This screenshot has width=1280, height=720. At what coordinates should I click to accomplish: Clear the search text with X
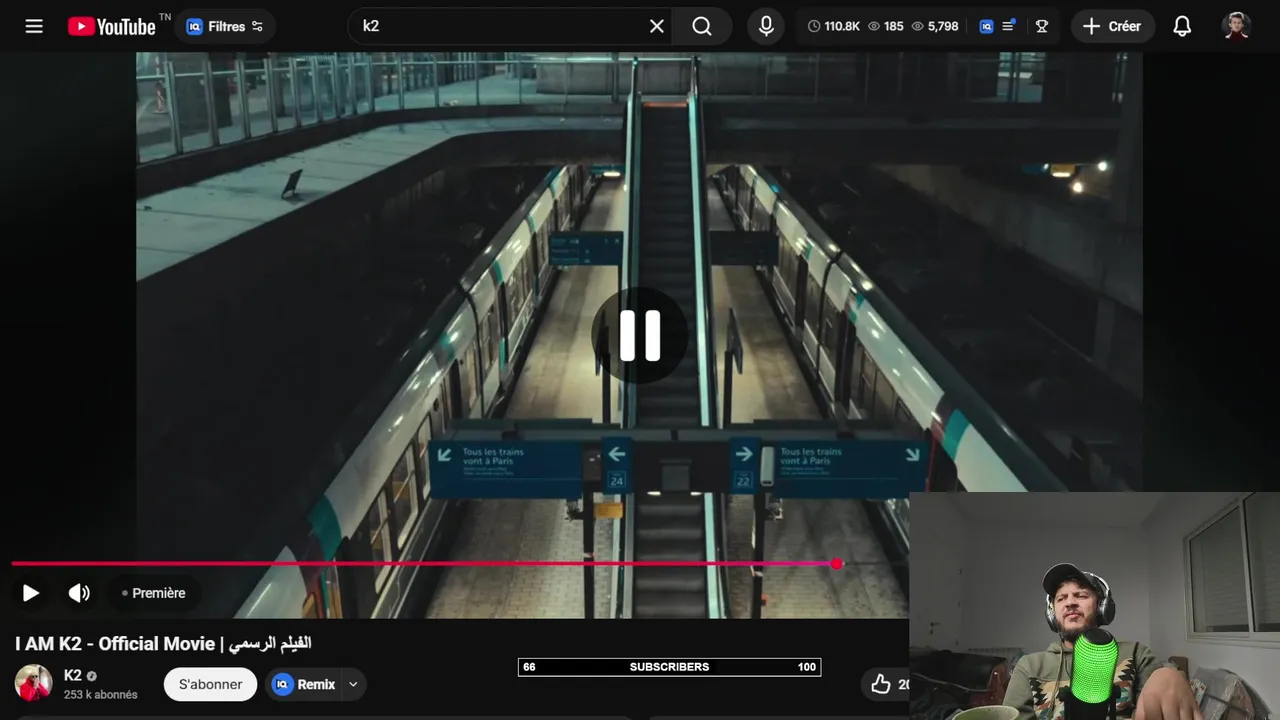click(657, 26)
